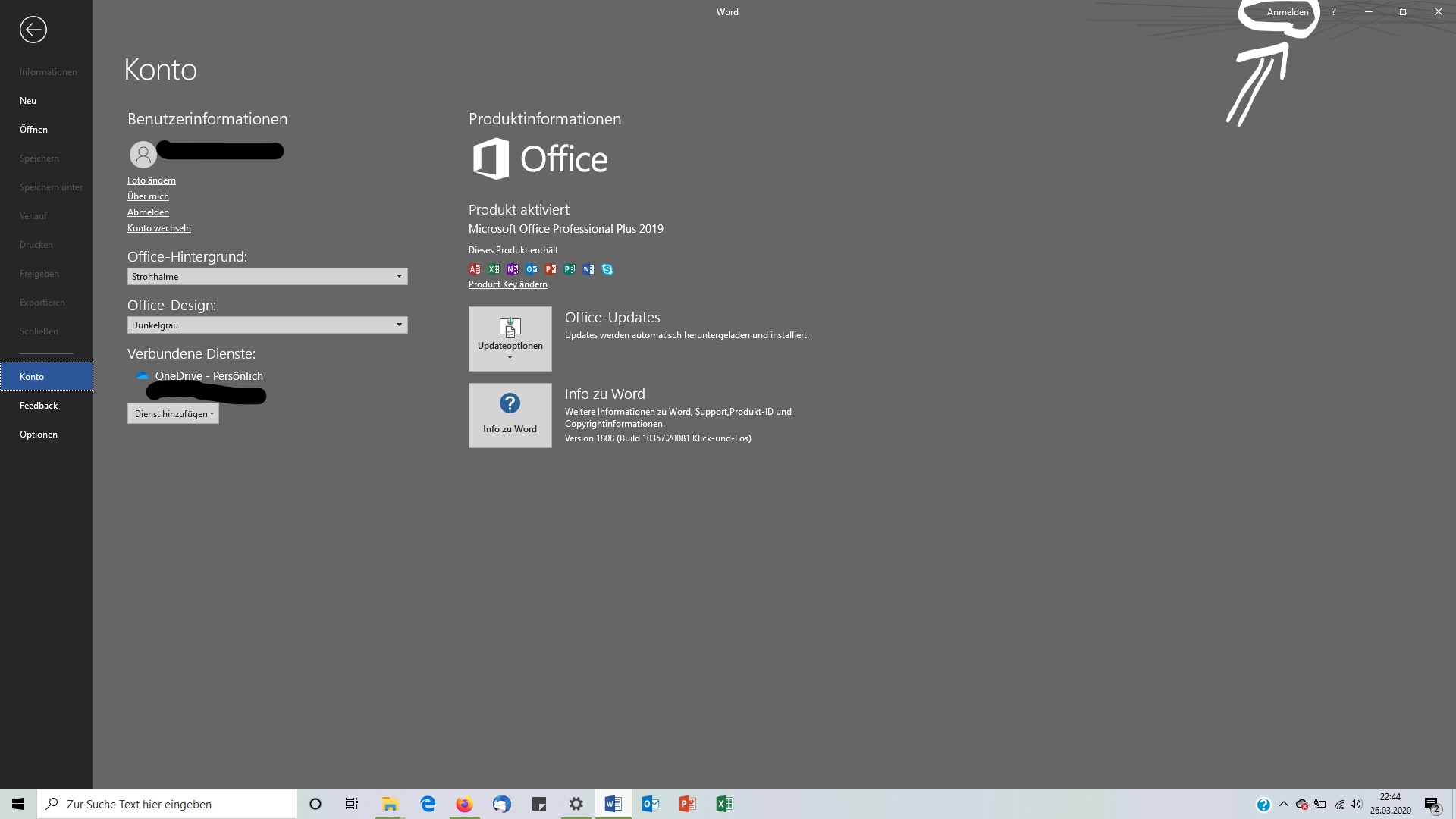Select the 'Konto' sidebar entry
Screen dimensions: 1456x819
pyautogui.click(x=47, y=377)
